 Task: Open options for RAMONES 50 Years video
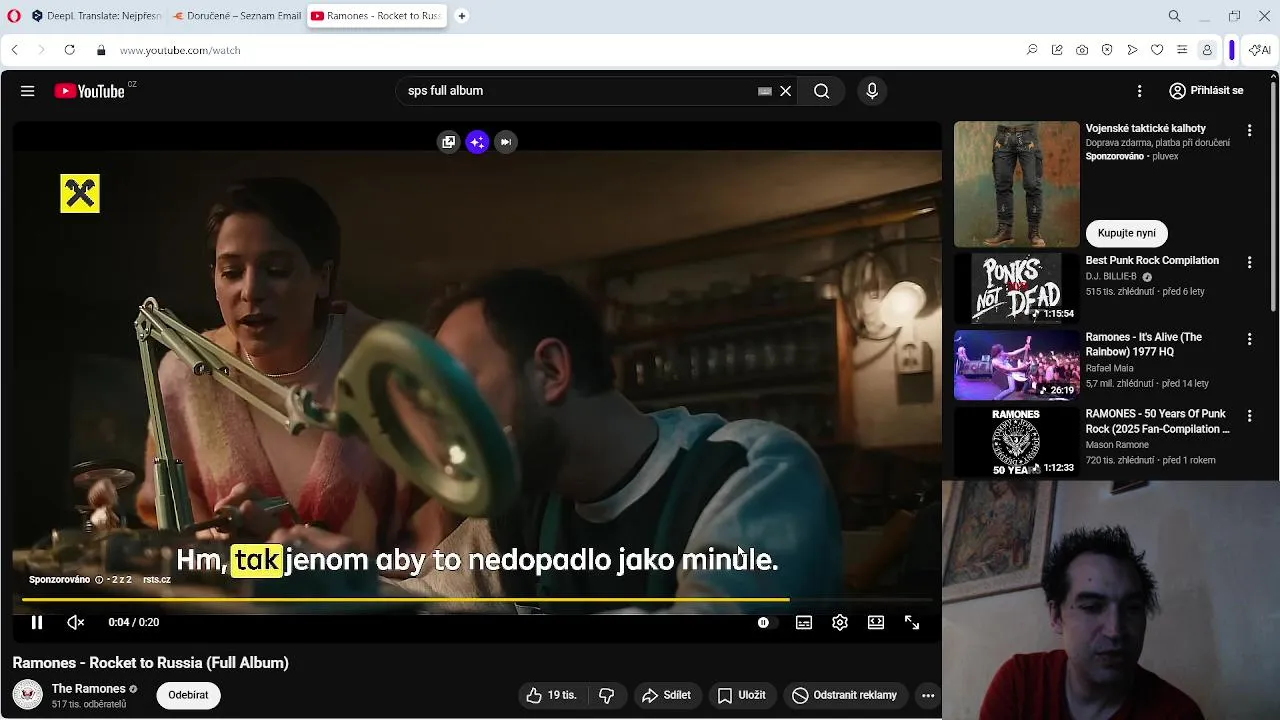[x=1249, y=415]
